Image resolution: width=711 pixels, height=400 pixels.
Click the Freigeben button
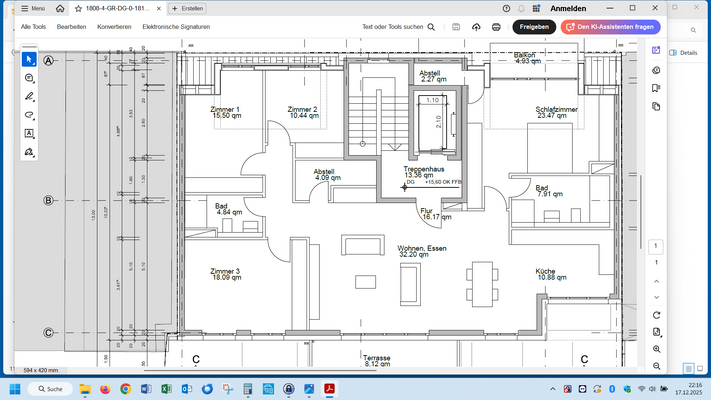(x=534, y=27)
